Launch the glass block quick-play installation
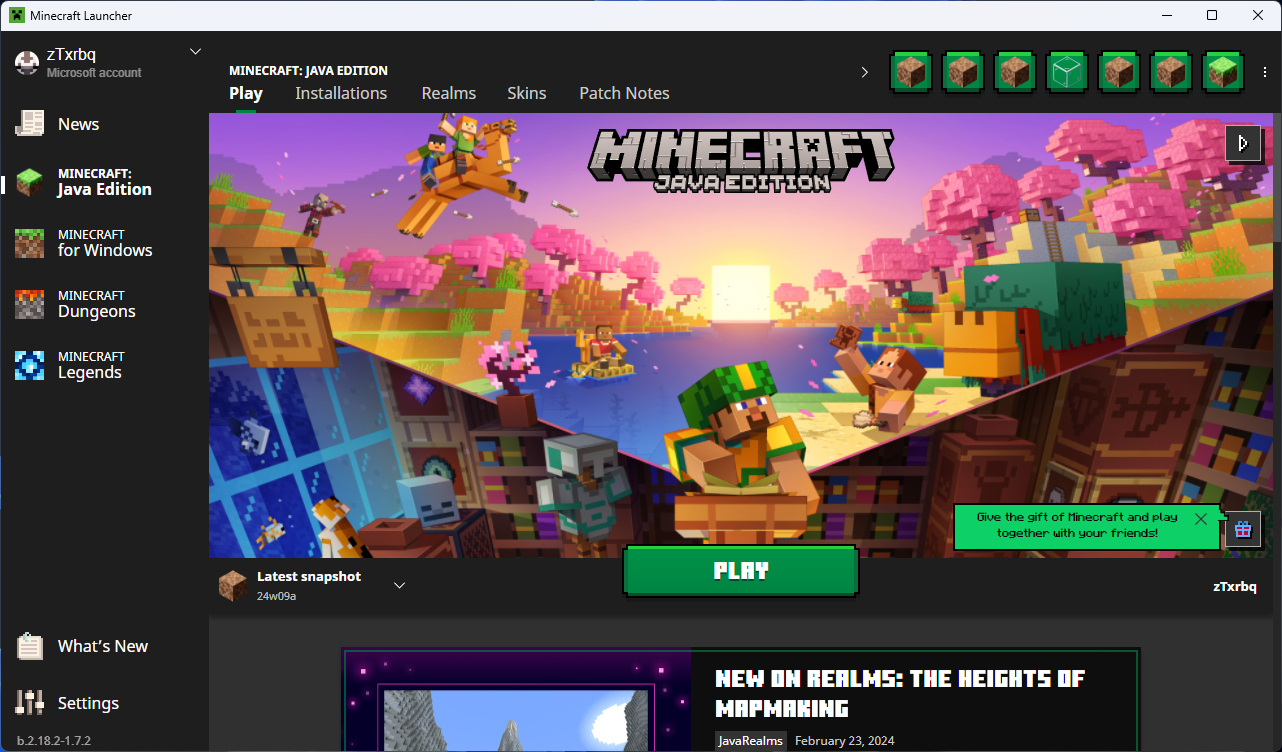Screen dimensions: 1282x752 pyautogui.click(x=1067, y=72)
